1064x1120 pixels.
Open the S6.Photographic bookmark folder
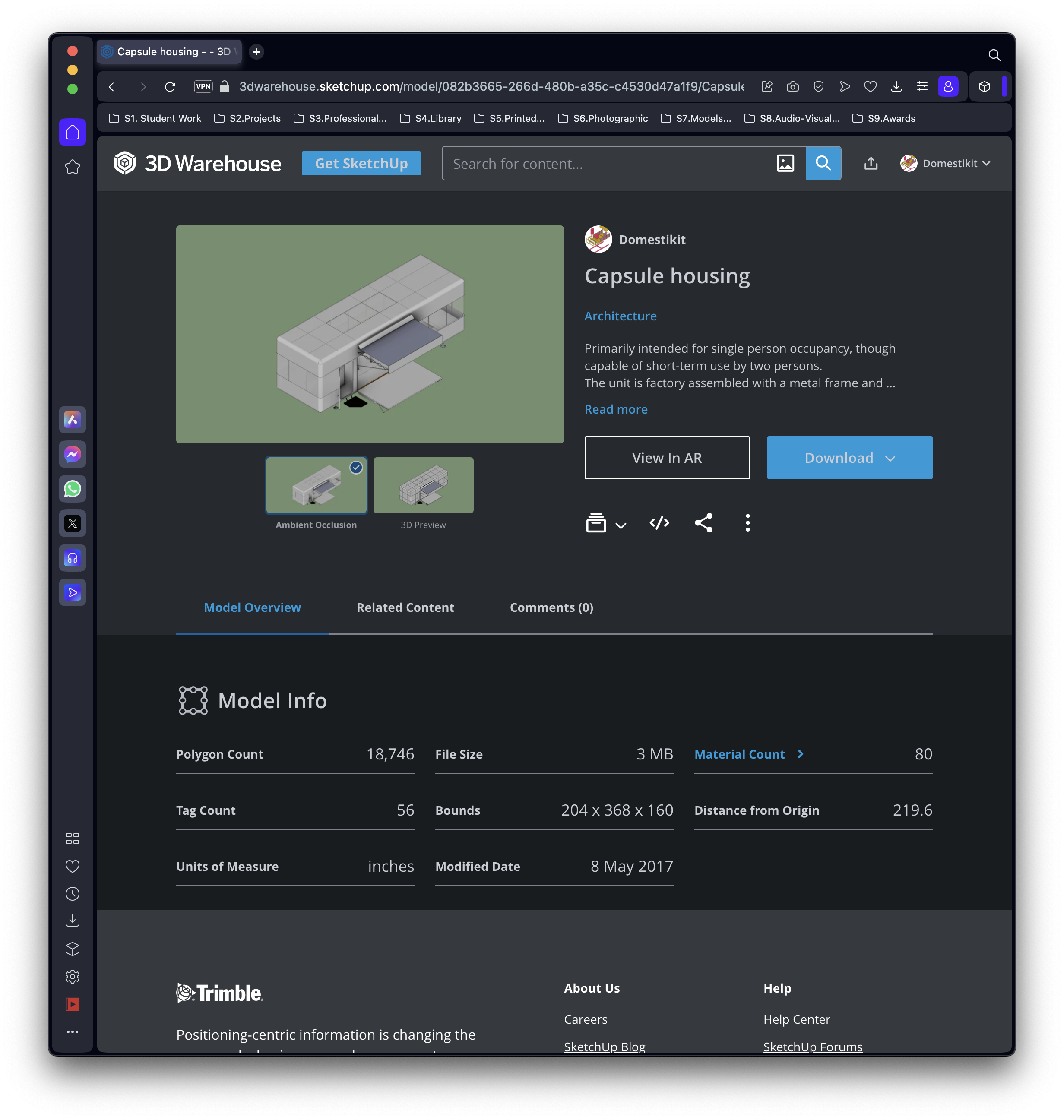pos(603,118)
